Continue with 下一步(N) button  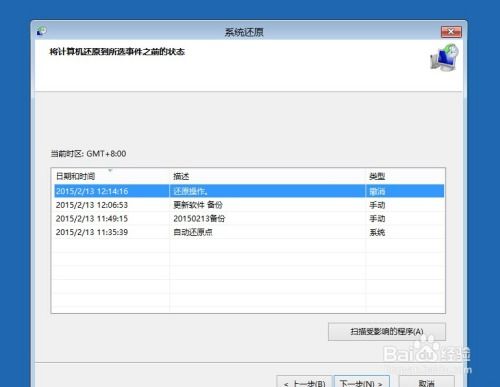click(x=362, y=382)
